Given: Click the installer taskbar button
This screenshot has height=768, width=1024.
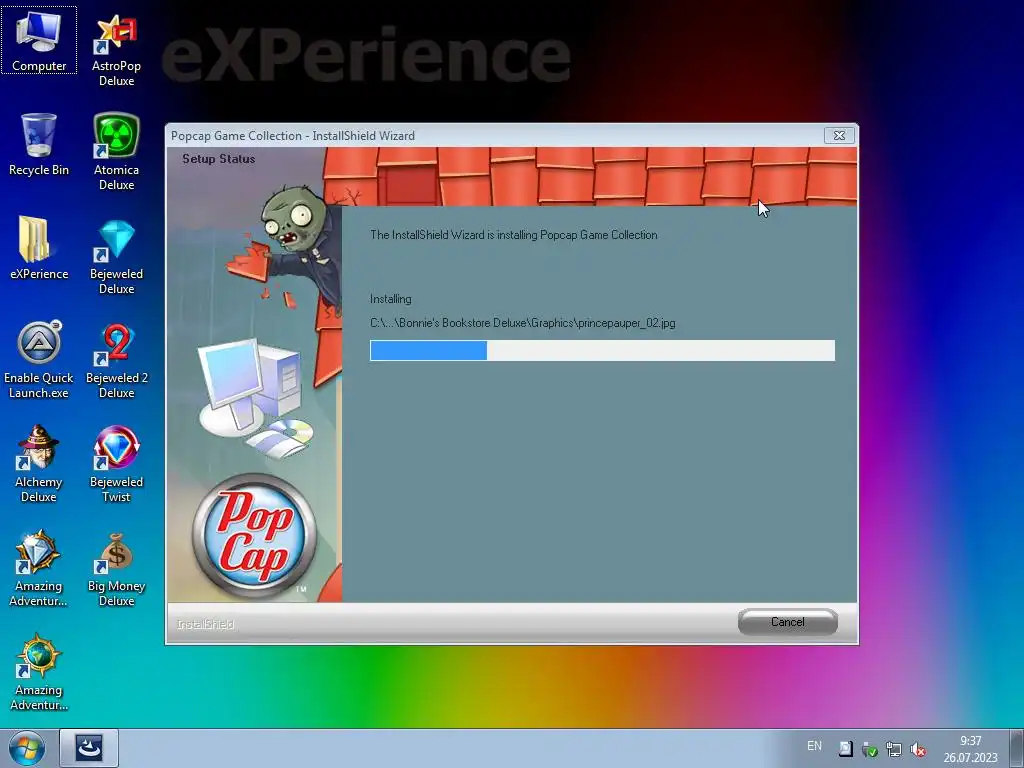Looking at the screenshot, I should 89,748.
